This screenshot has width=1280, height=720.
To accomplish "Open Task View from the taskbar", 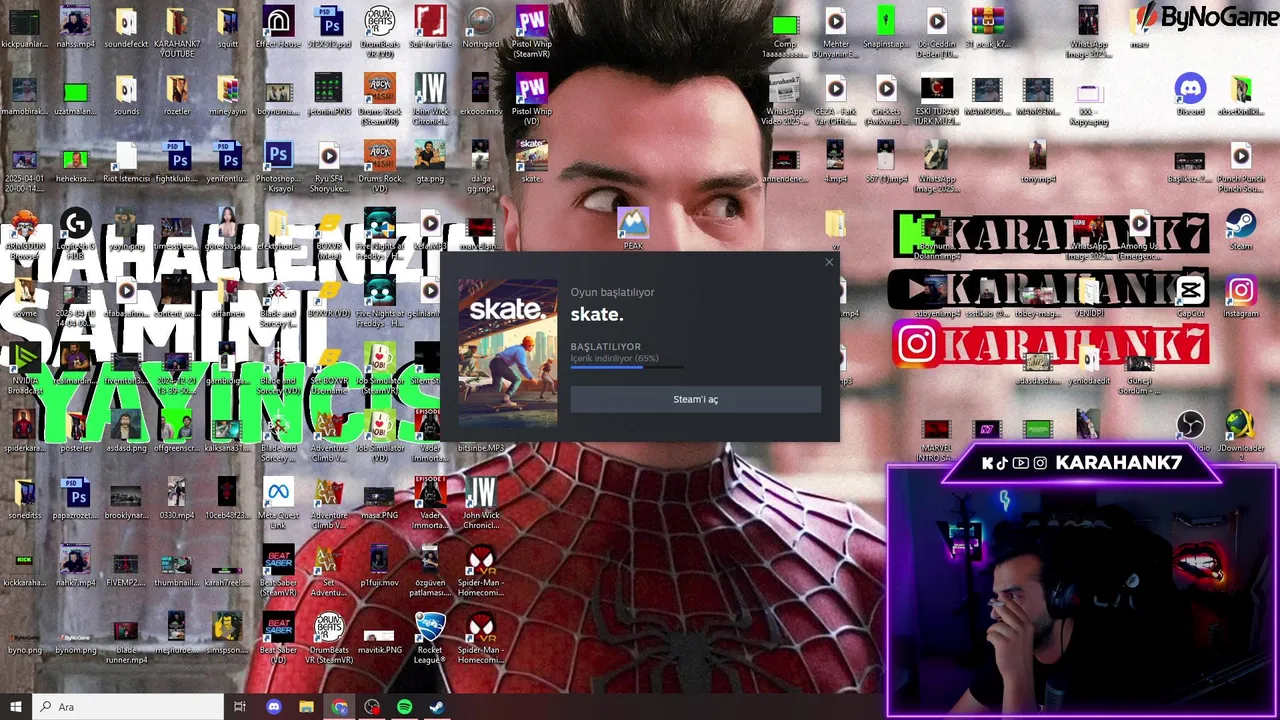I will click(239, 707).
